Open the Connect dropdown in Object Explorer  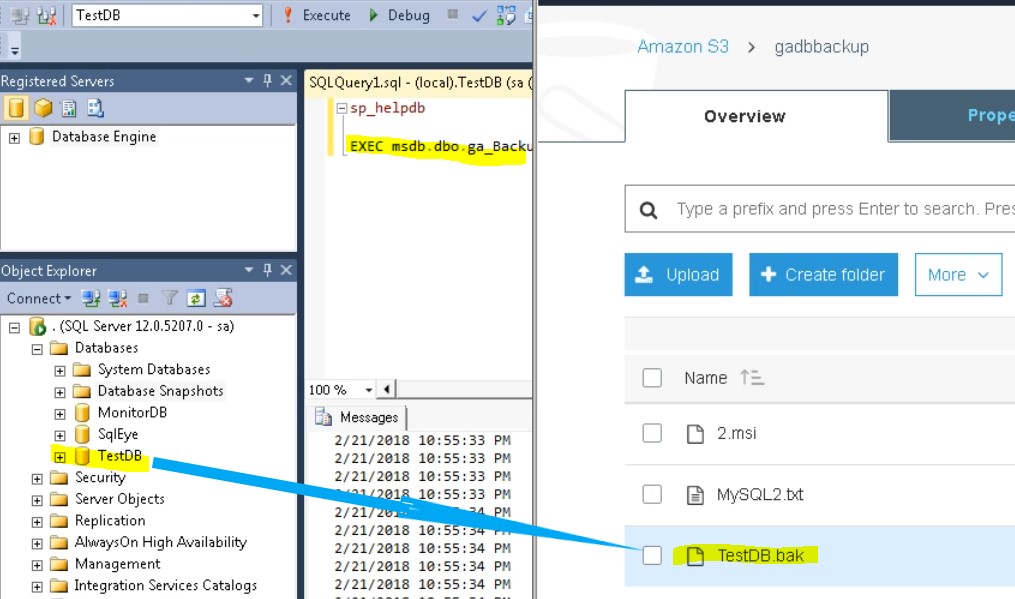(x=39, y=299)
